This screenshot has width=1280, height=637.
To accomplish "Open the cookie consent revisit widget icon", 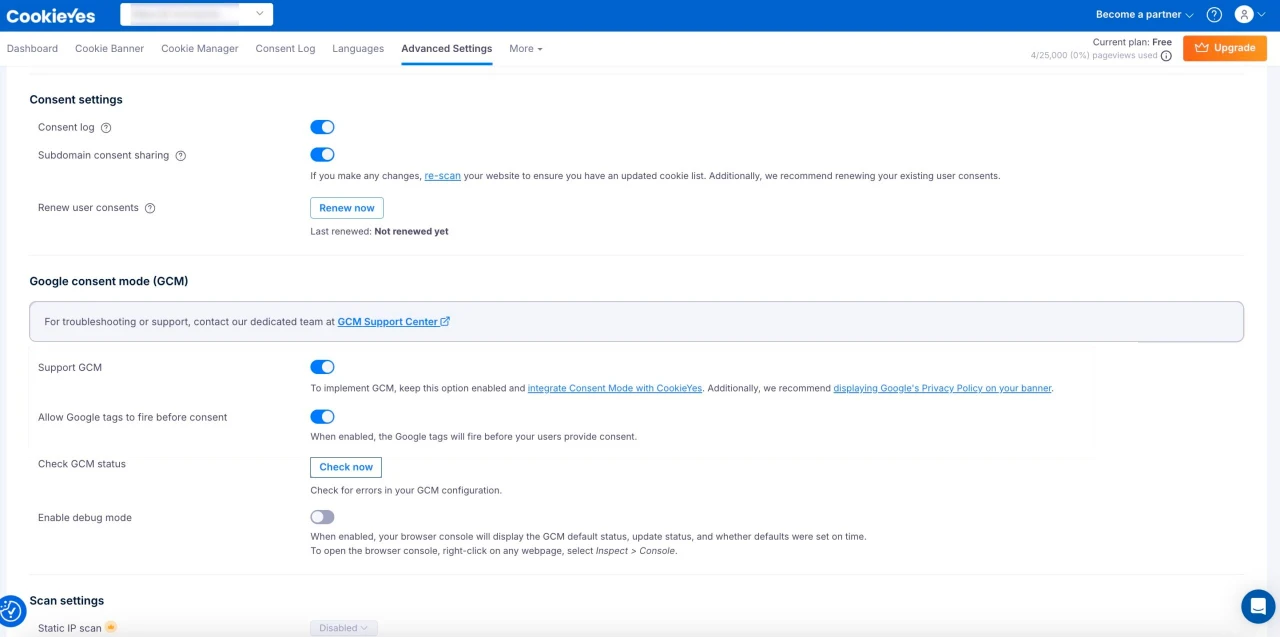I will pos(11,611).
